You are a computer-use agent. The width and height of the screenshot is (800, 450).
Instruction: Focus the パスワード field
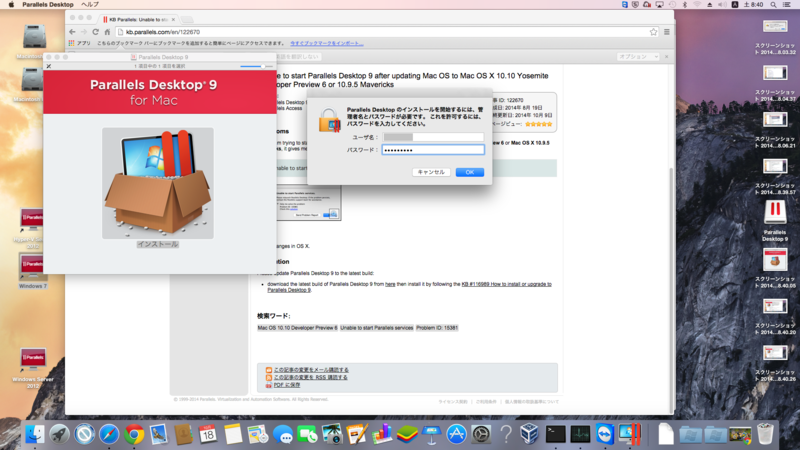tap(433, 150)
